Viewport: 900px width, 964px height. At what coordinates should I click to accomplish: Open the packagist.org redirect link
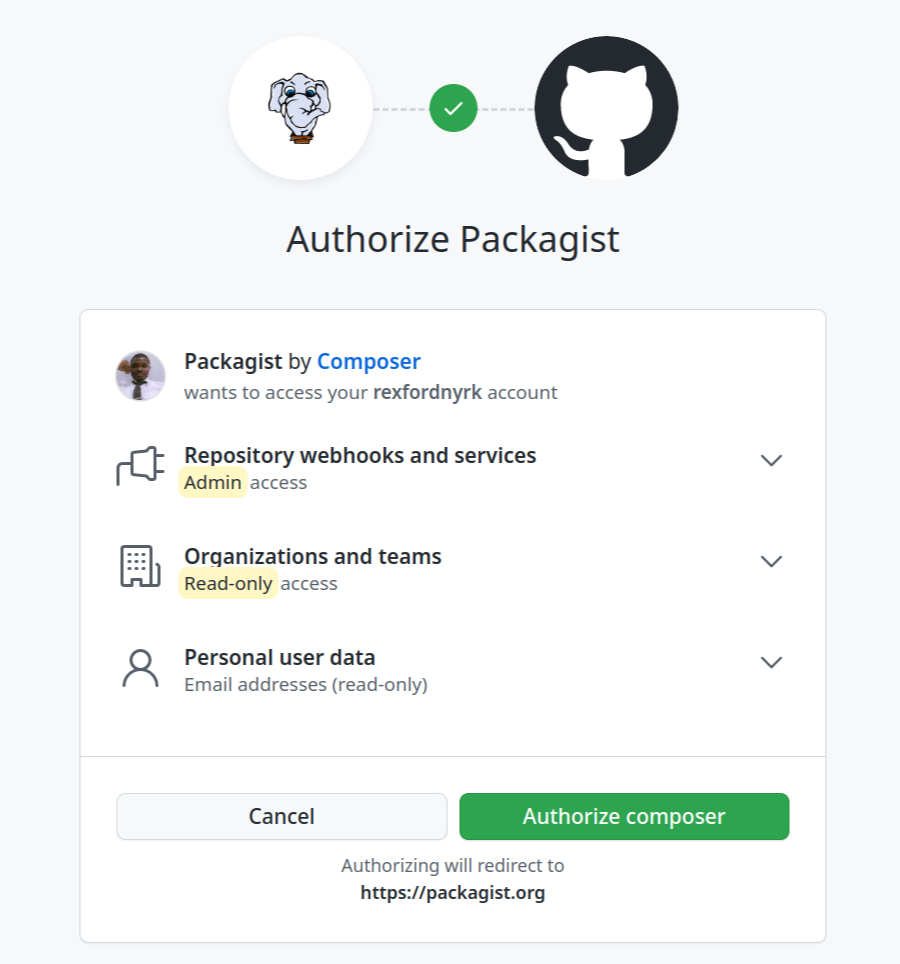point(452,892)
